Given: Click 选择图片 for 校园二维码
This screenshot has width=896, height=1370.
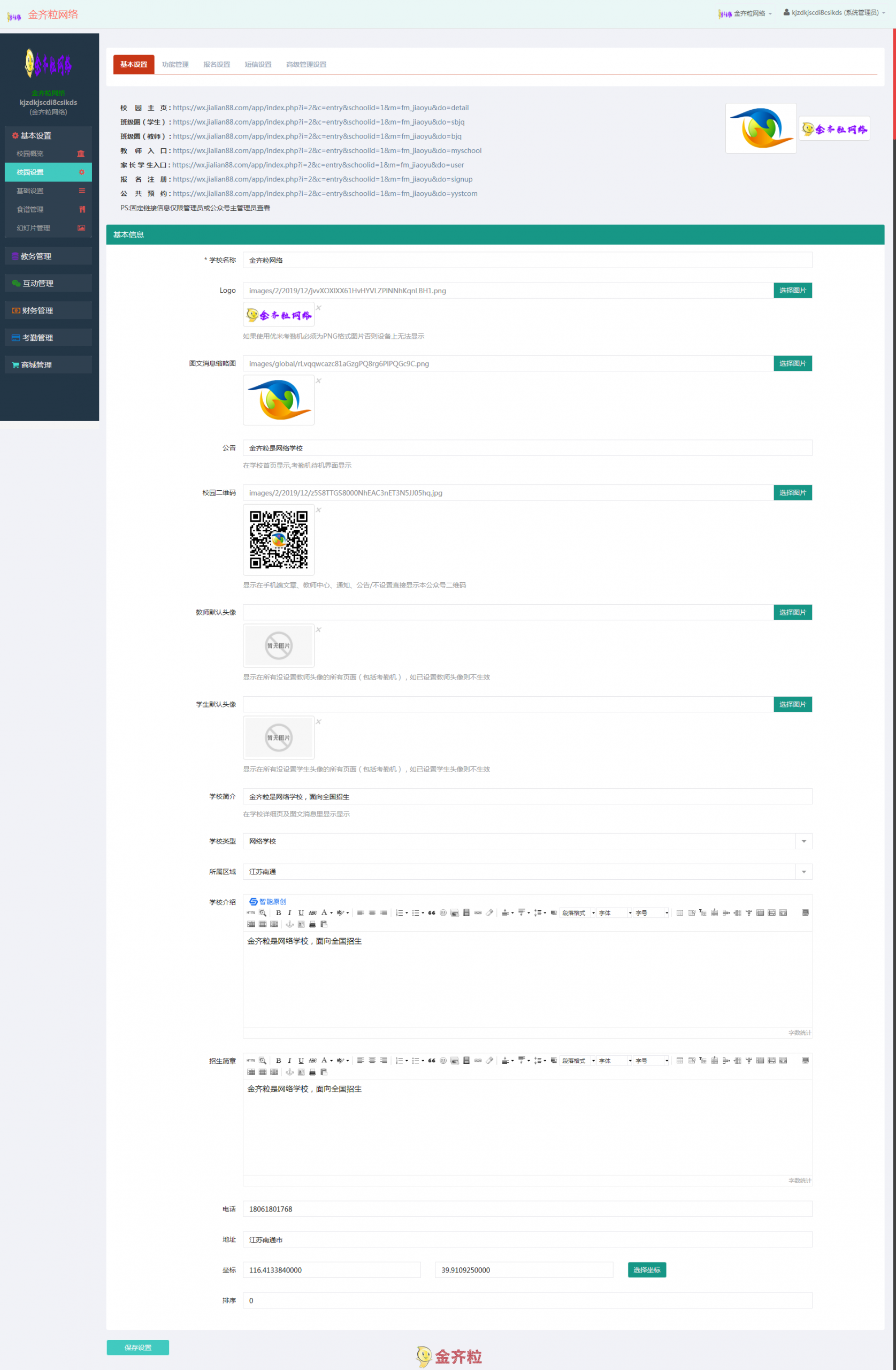Looking at the screenshot, I should pyautogui.click(x=792, y=493).
